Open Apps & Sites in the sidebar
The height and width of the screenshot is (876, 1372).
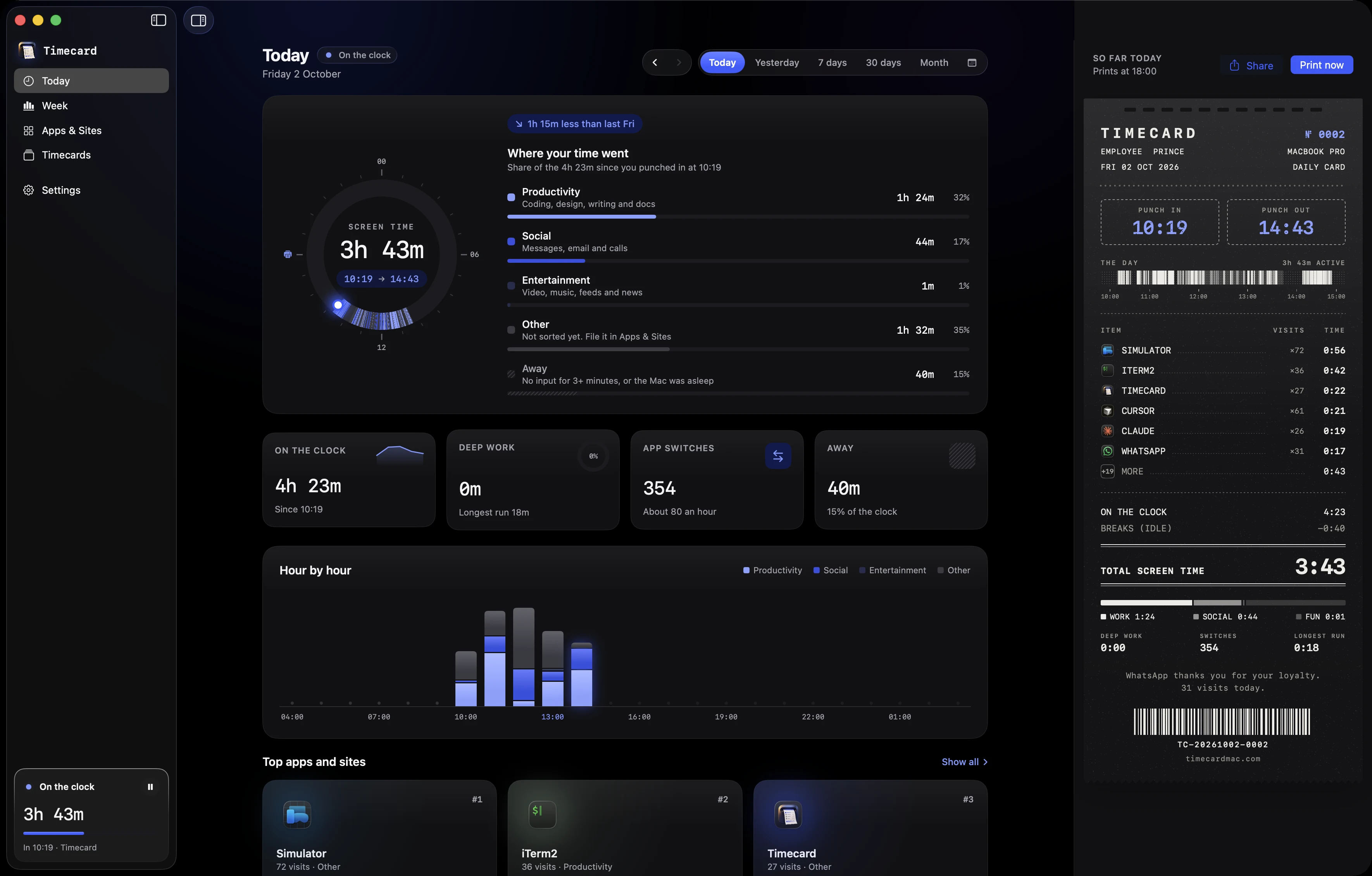pyautogui.click(x=91, y=131)
